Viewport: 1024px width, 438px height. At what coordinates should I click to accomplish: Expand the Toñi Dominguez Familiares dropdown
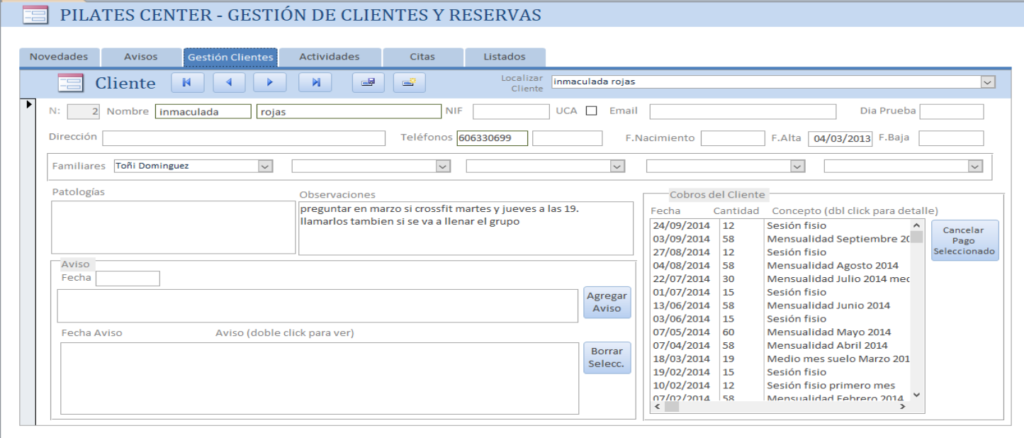(x=265, y=166)
